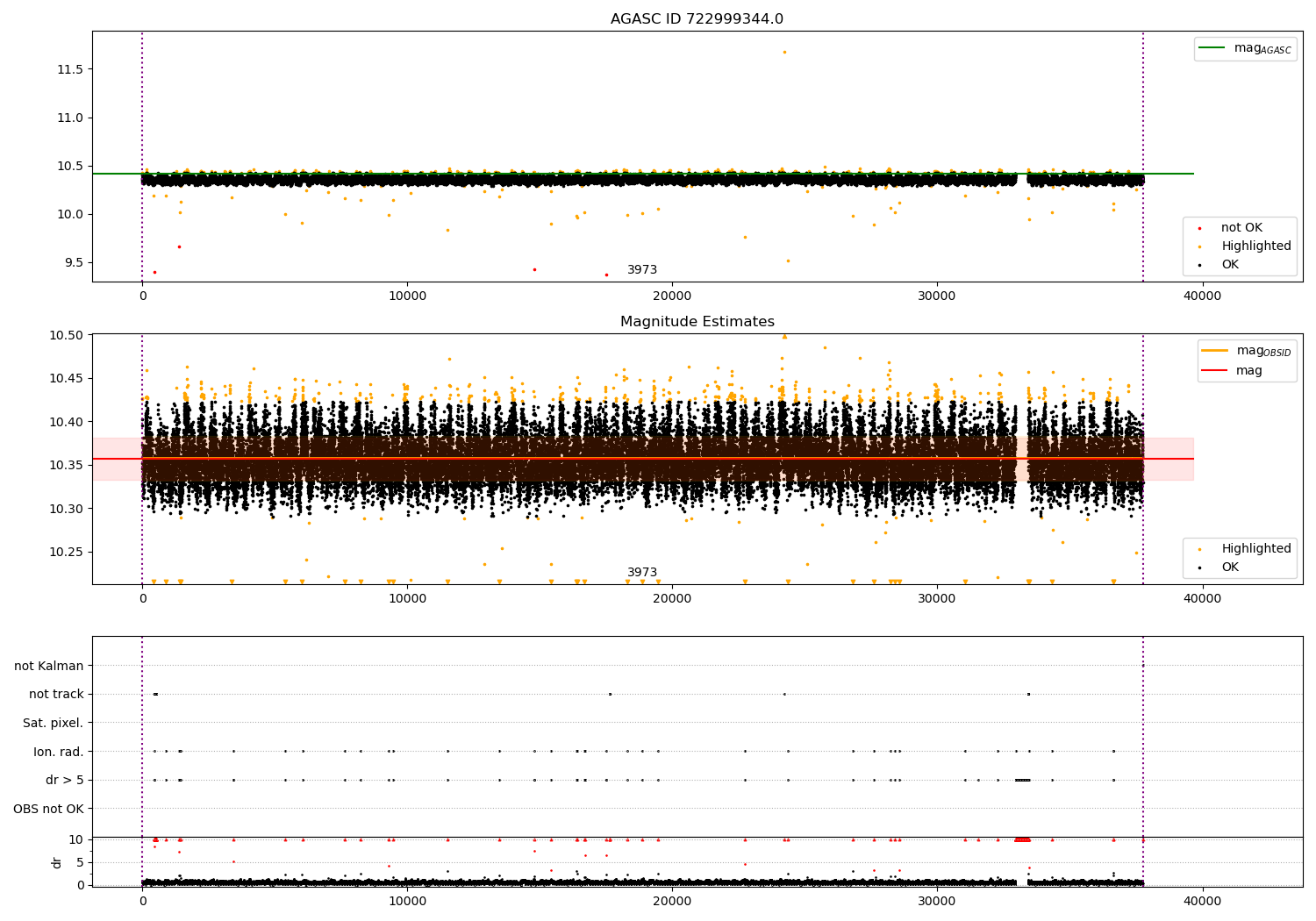Screen dimensions: 1316x921
Task: Click the 10000 x-axis tick in the top plot
Action: click(x=407, y=296)
